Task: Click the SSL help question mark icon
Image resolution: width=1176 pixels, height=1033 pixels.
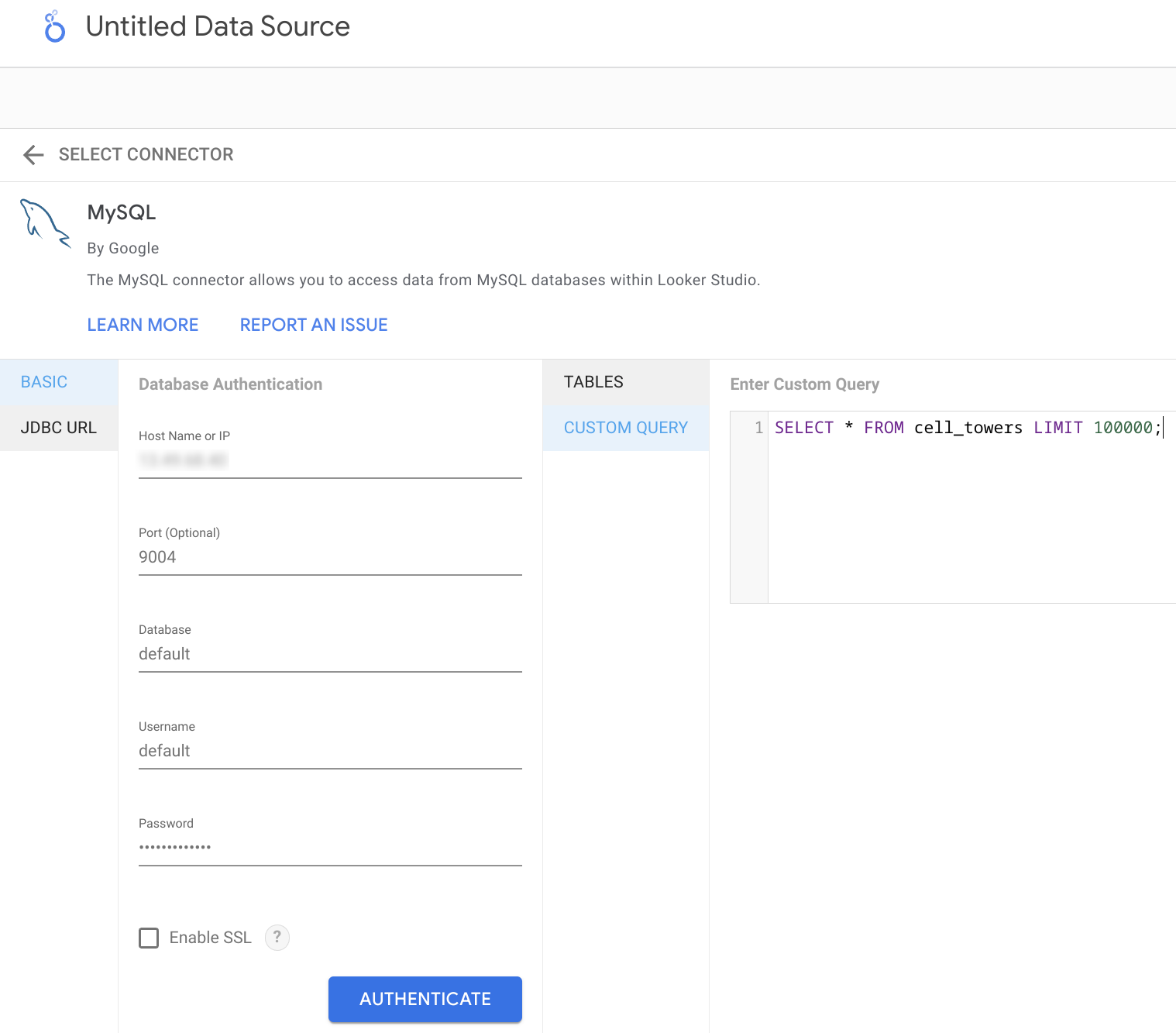Action: [277, 938]
